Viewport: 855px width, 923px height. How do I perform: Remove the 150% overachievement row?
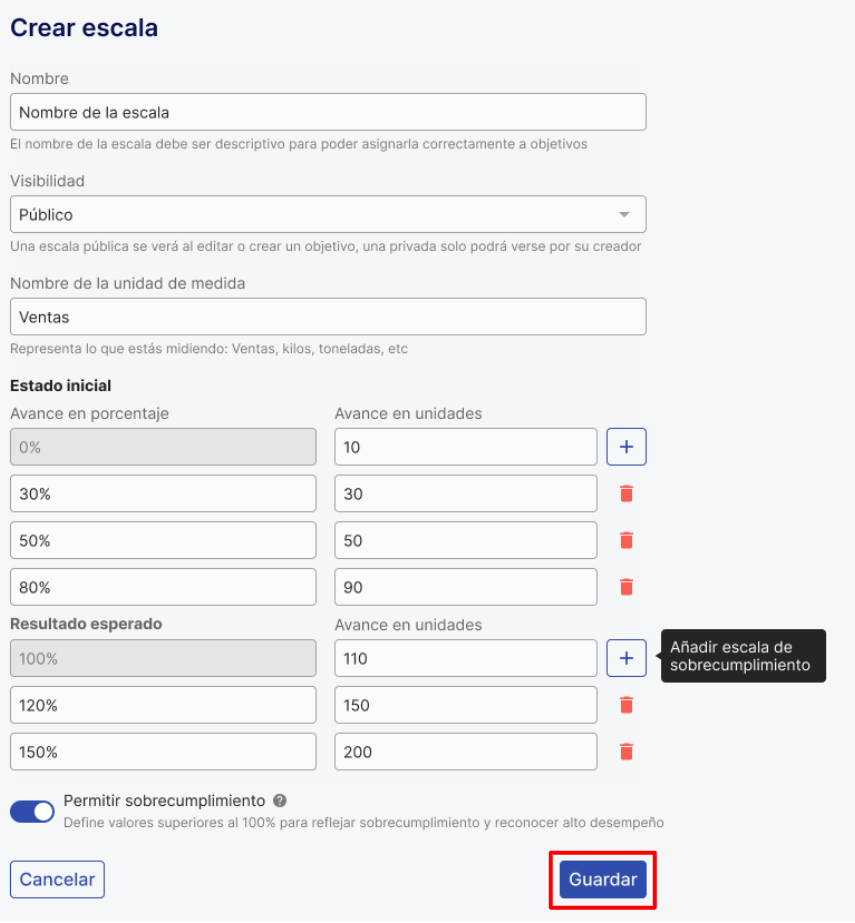[x=627, y=752]
